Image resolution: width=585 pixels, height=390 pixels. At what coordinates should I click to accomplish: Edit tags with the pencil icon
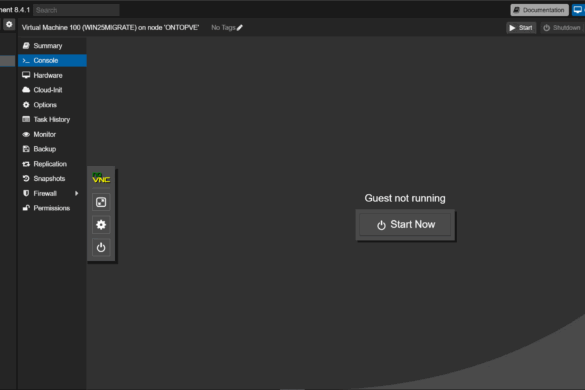click(x=240, y=28)
